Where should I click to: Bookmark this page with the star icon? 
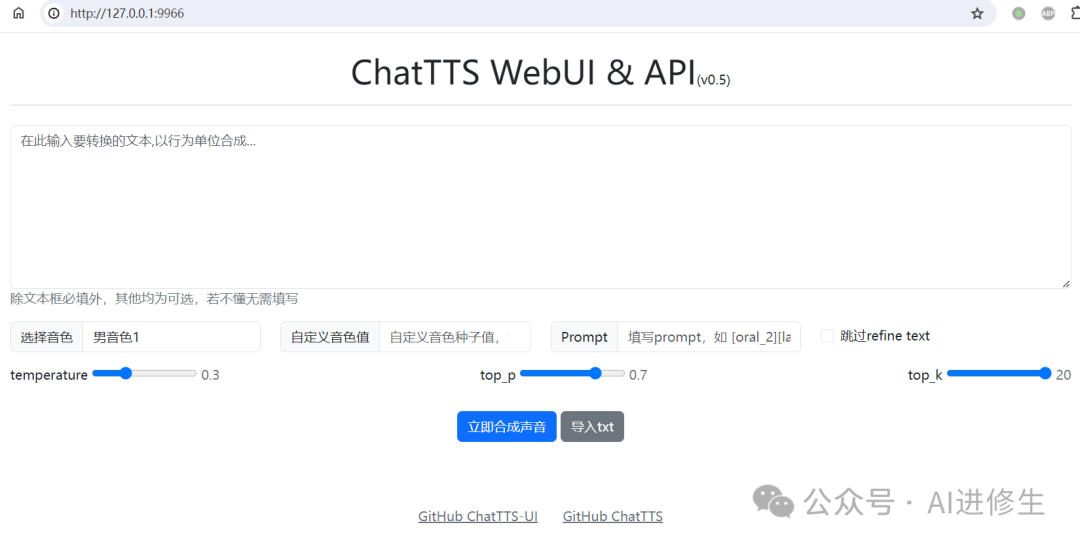[x=977, y=13]
